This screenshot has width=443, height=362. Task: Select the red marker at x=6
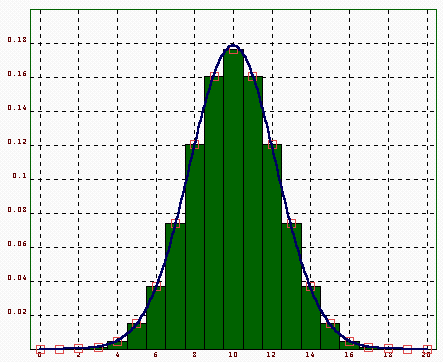[156, 286]
